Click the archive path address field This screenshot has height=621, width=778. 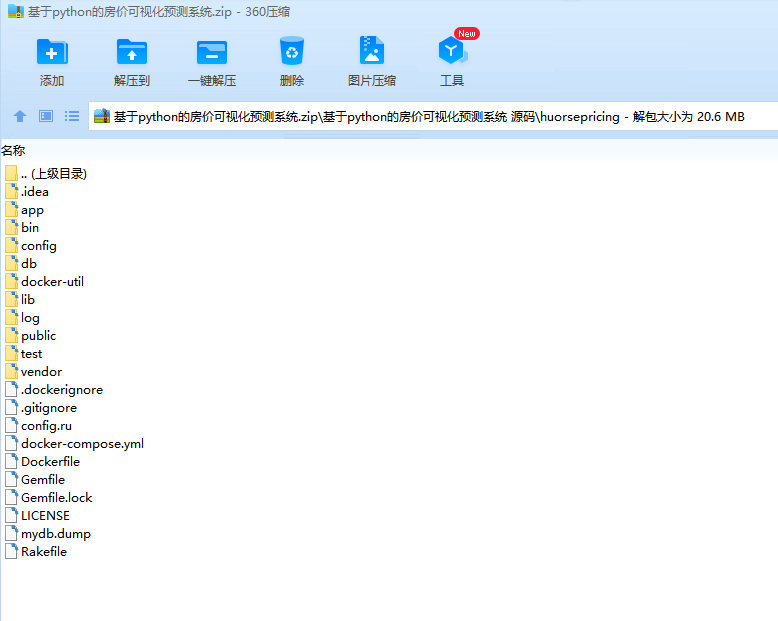click(x=433, y=117)
